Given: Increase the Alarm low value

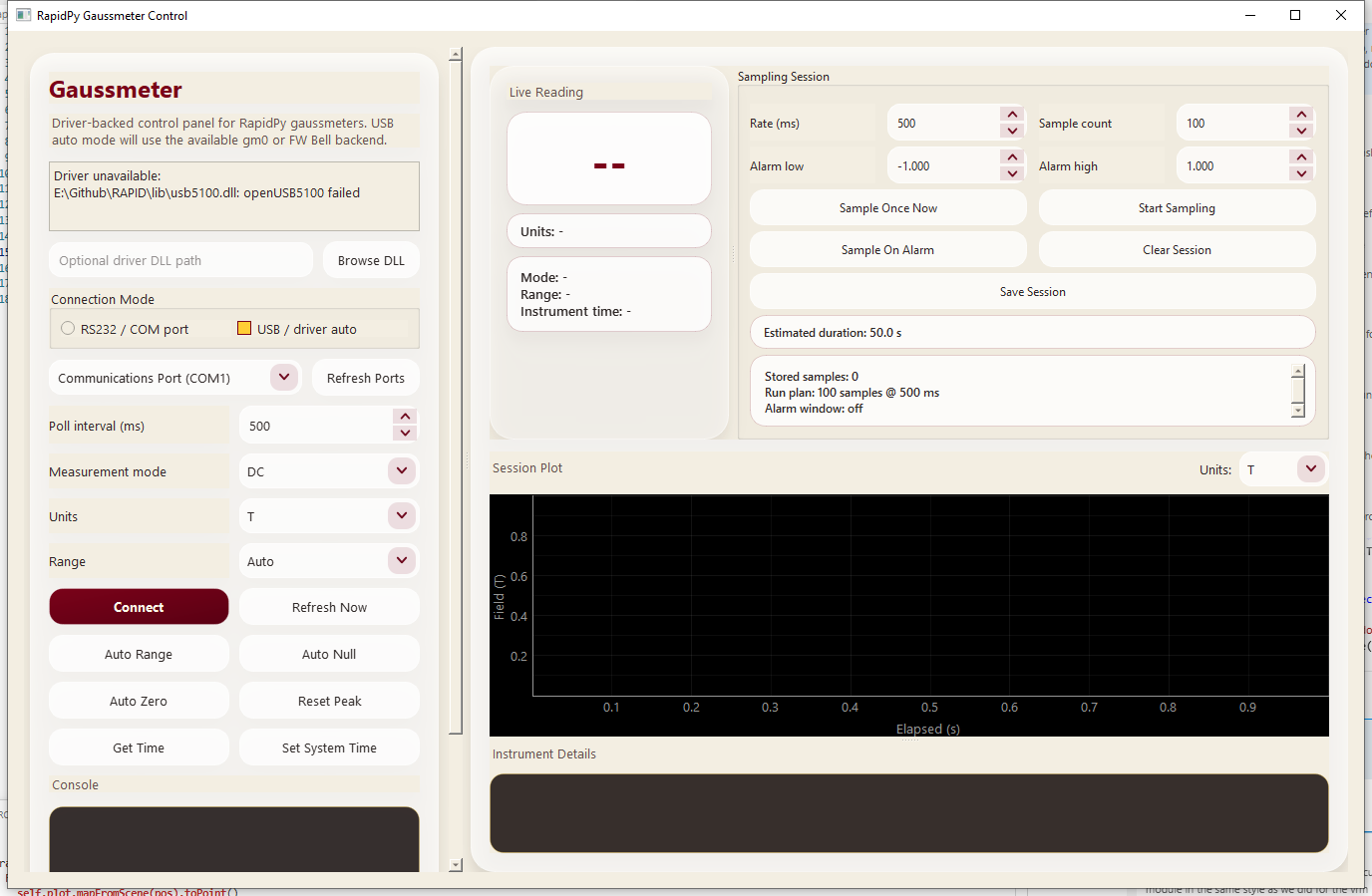Looking at the screenshot, I should click(x=1012, y=157).
